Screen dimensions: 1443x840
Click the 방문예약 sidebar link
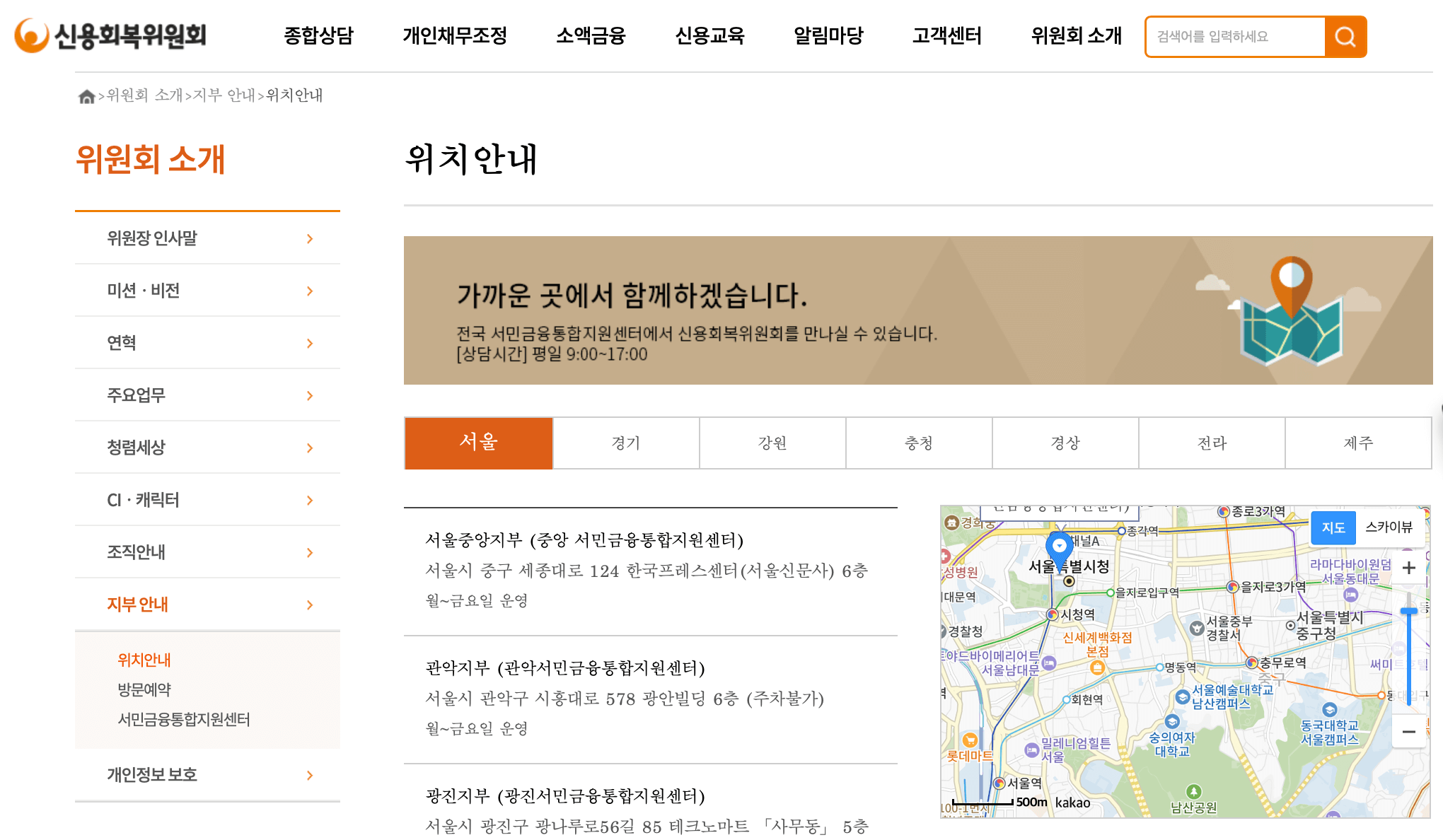point(144,689)
